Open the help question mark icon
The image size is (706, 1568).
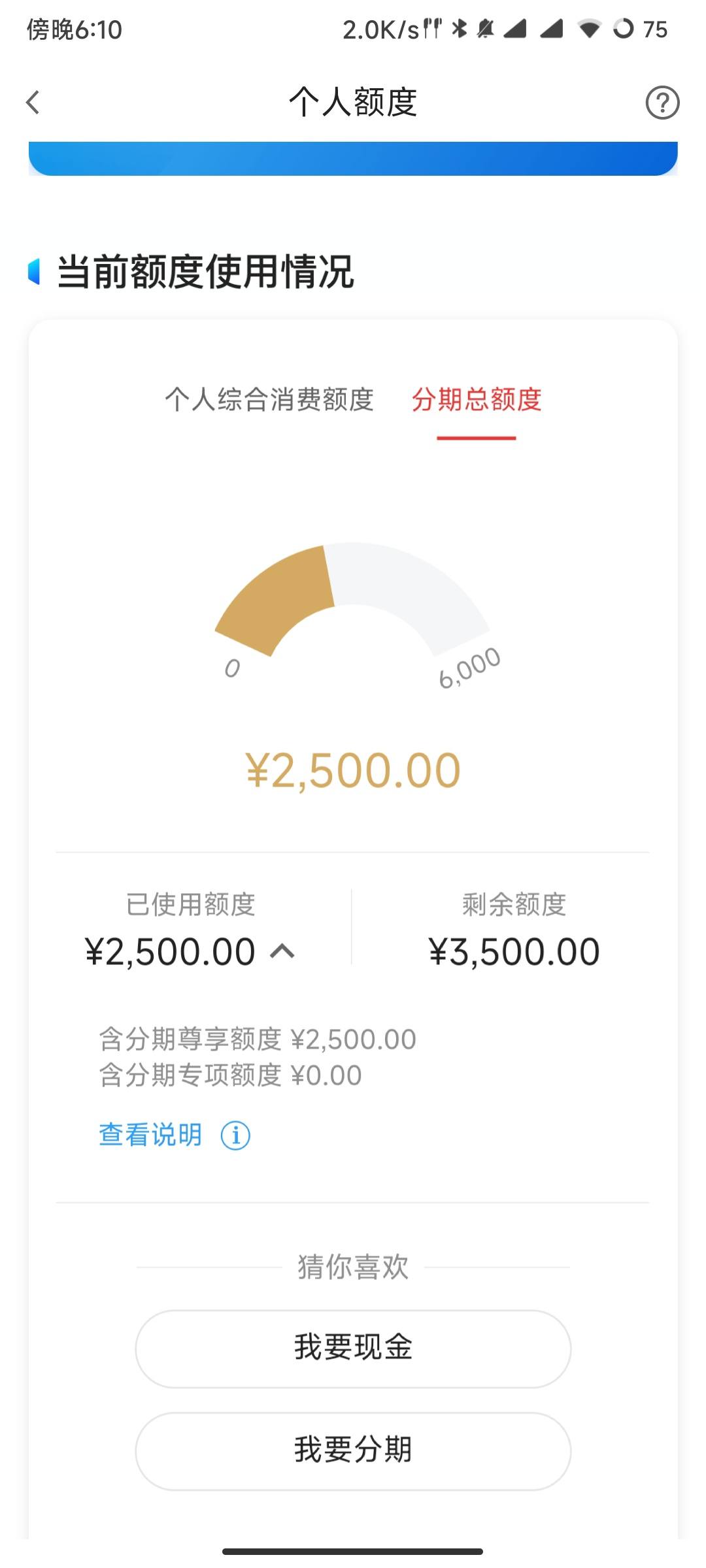tap(662, 103)
